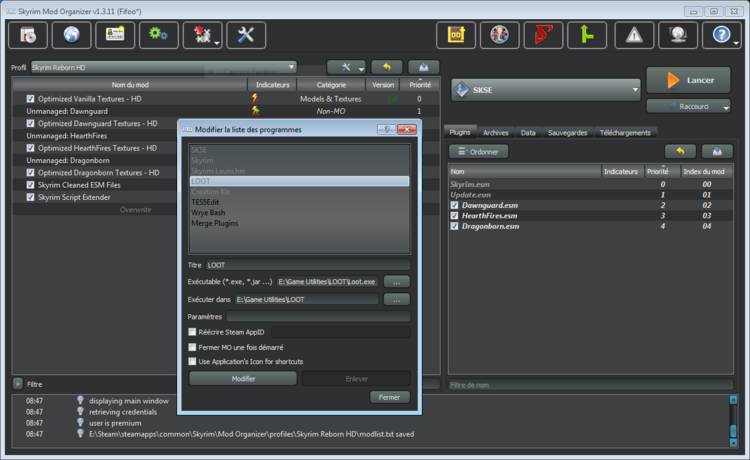Toggle Optimized Vanilla Textures - HD checkbox
This screenshot has width=750, height=460.
31,99
